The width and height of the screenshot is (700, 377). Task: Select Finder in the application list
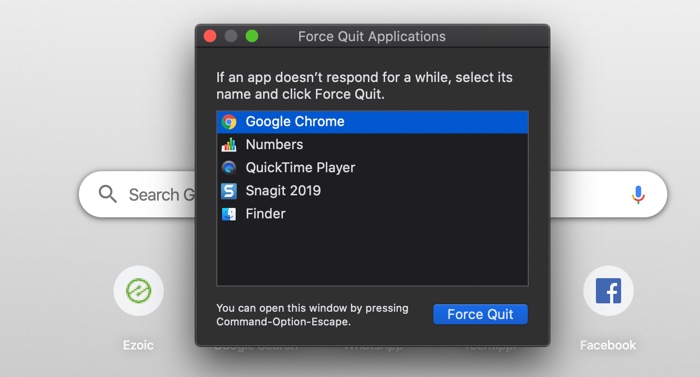(372, 214)
